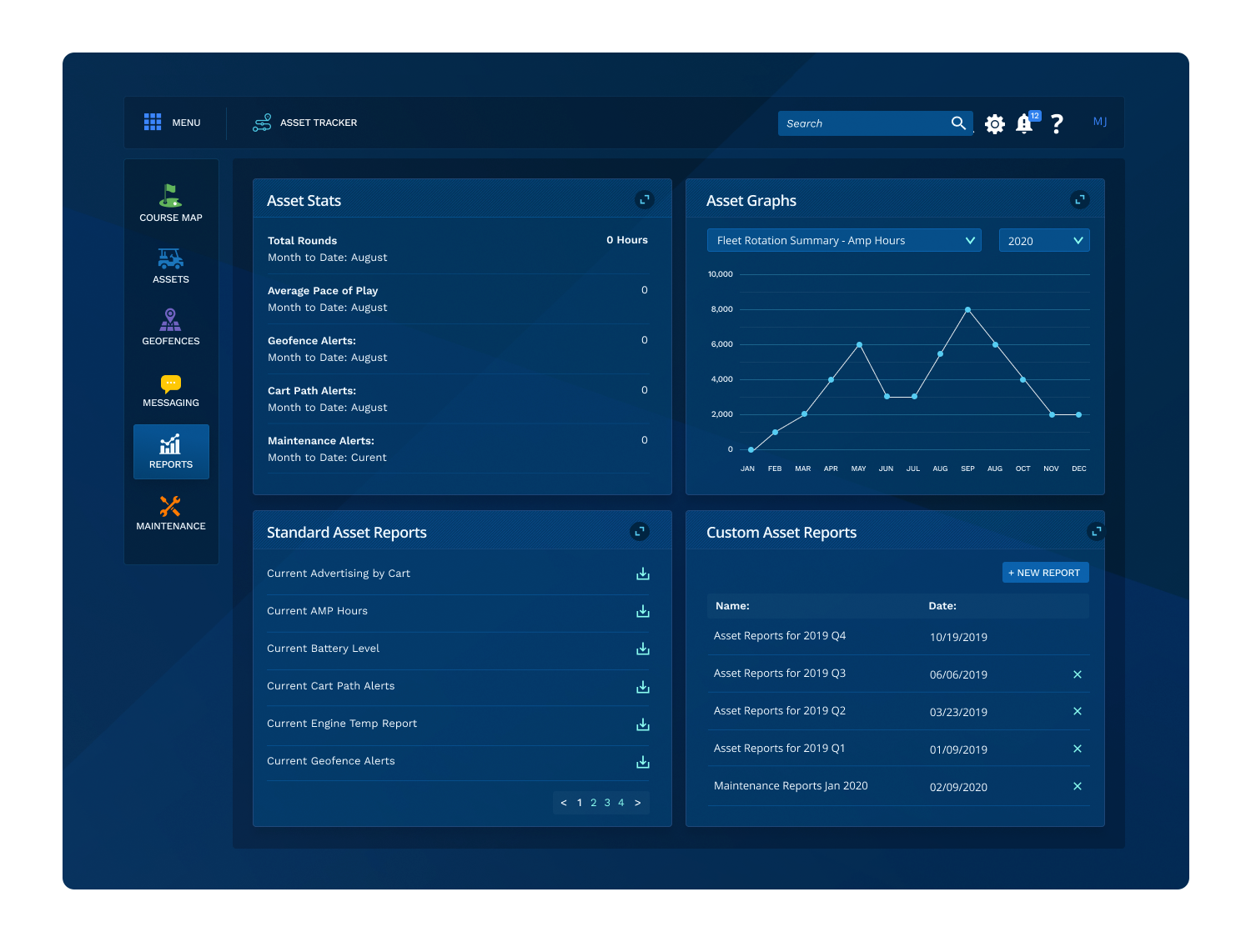1251x952 pixels.
Task: Download Current Geofence Alerts report
Action: (642, 762)
